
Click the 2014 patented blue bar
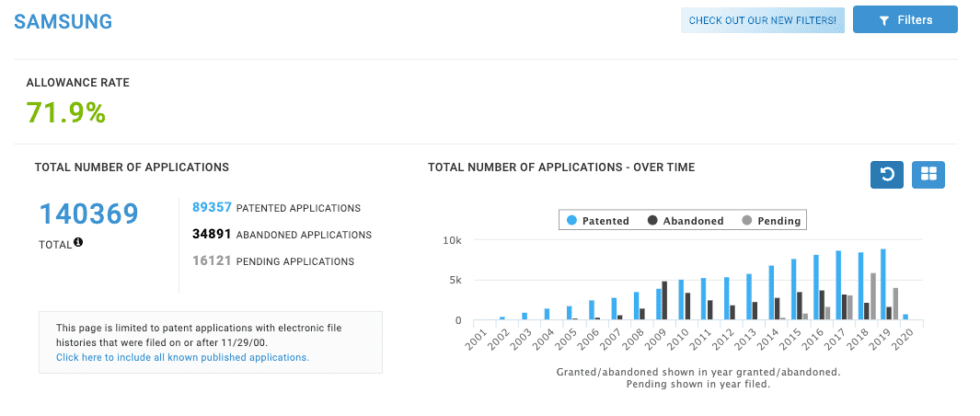coord(771,293)
